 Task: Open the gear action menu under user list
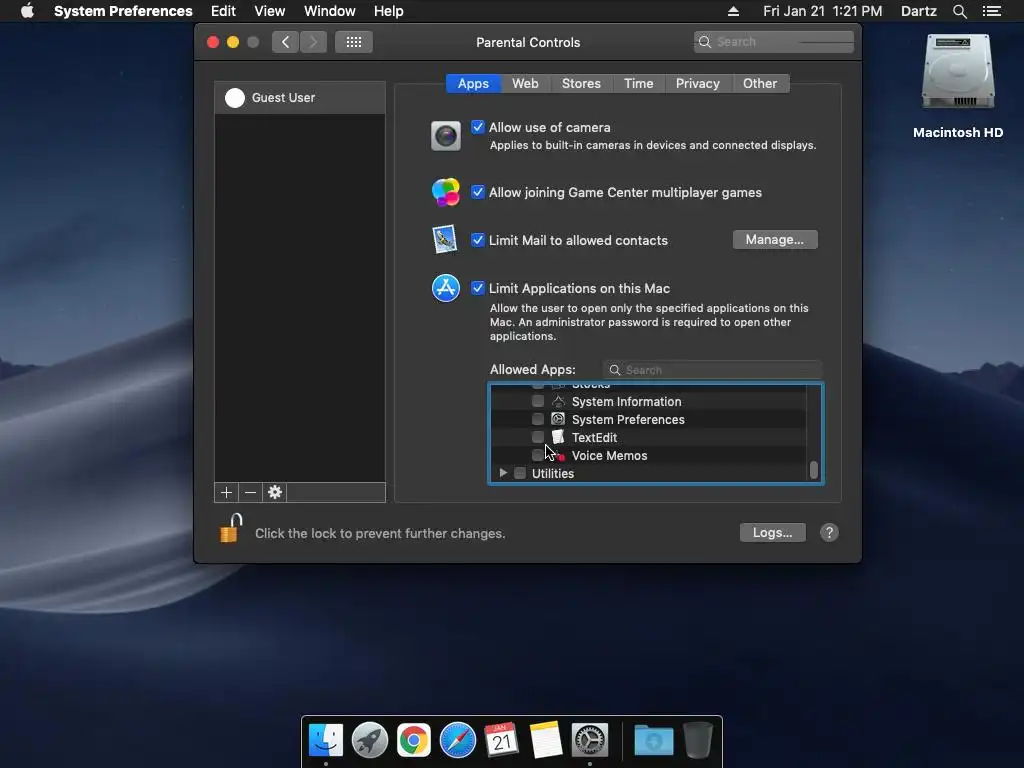click(x=275, y=492)
